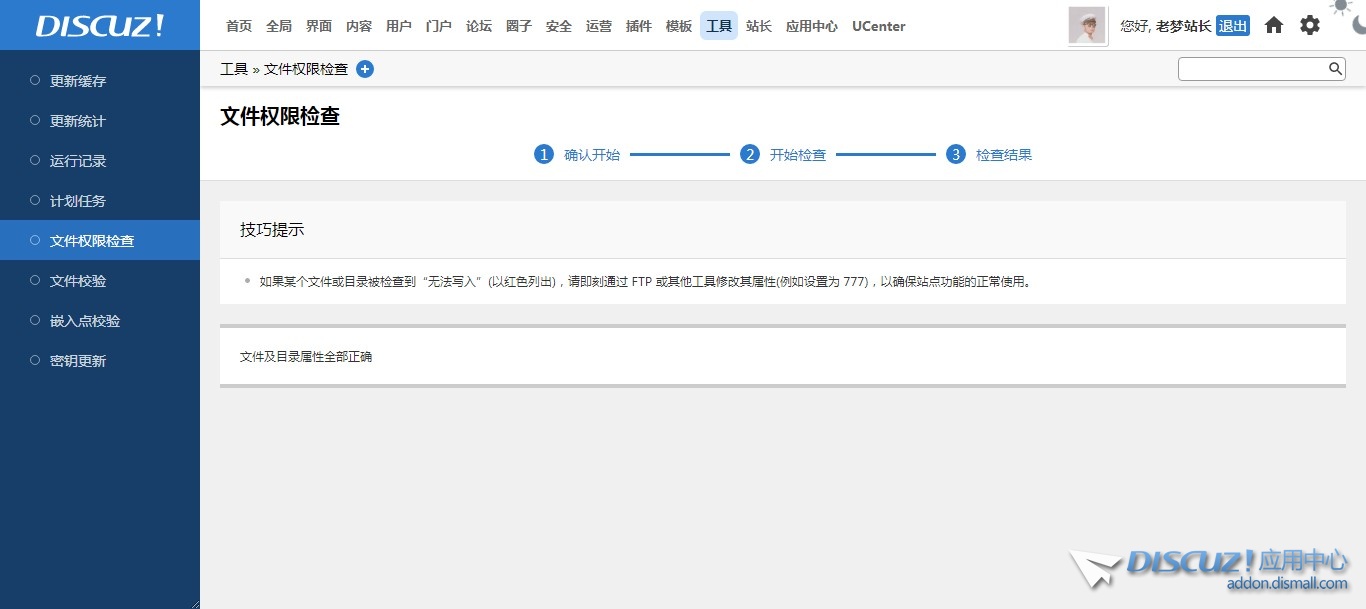
Task: Open the 论坛 top menu
Action: tap(479, 26)
